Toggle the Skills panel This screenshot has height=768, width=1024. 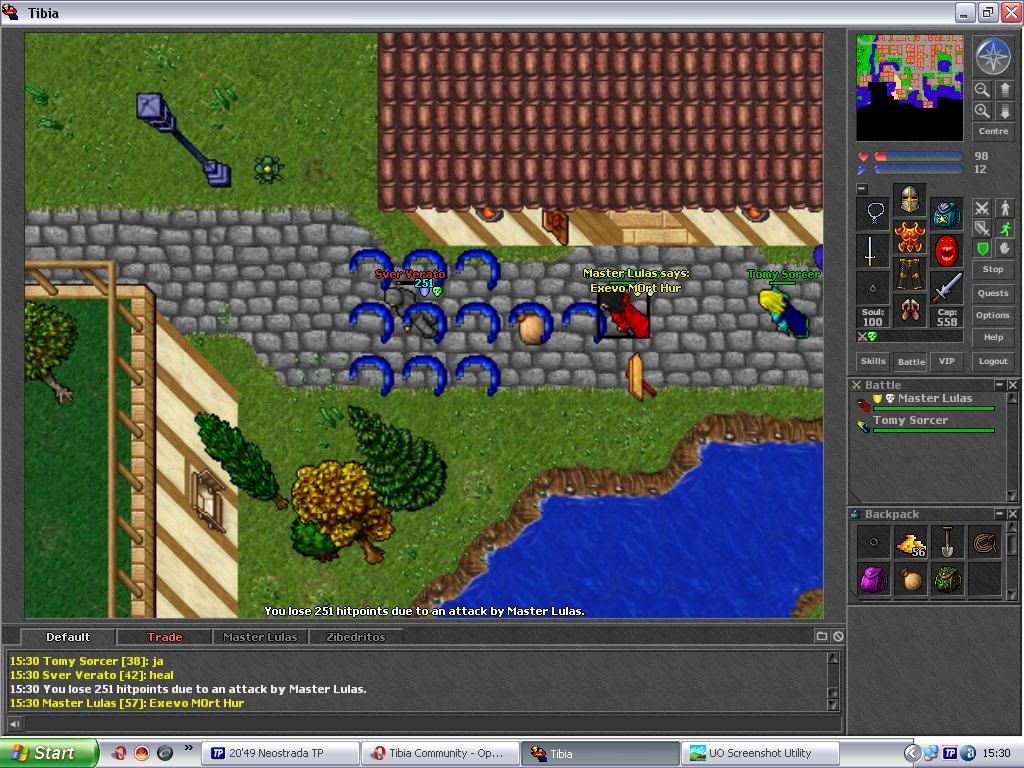coord(873,361)
